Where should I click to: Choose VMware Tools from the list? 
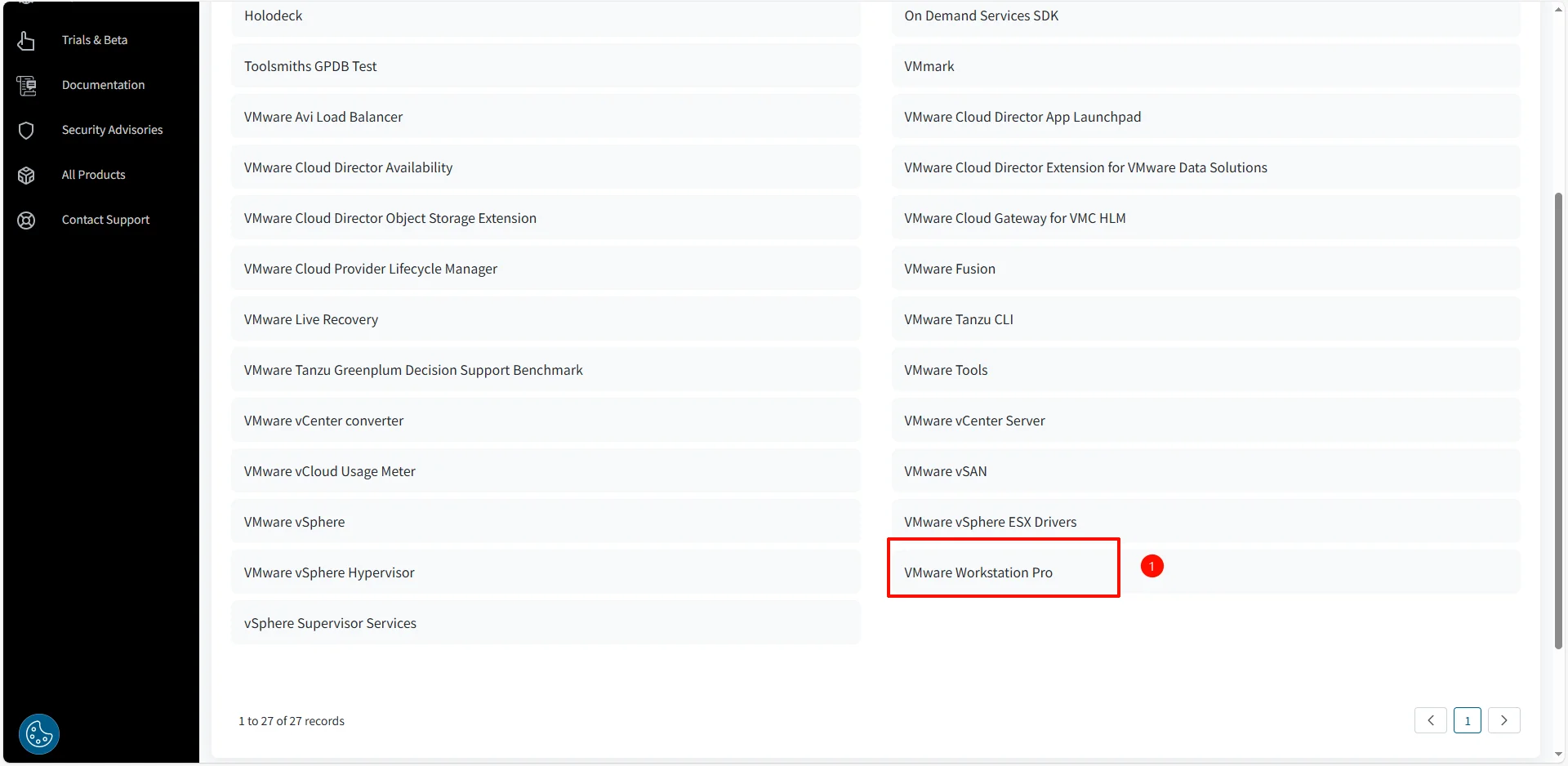[x=945, y=370]
